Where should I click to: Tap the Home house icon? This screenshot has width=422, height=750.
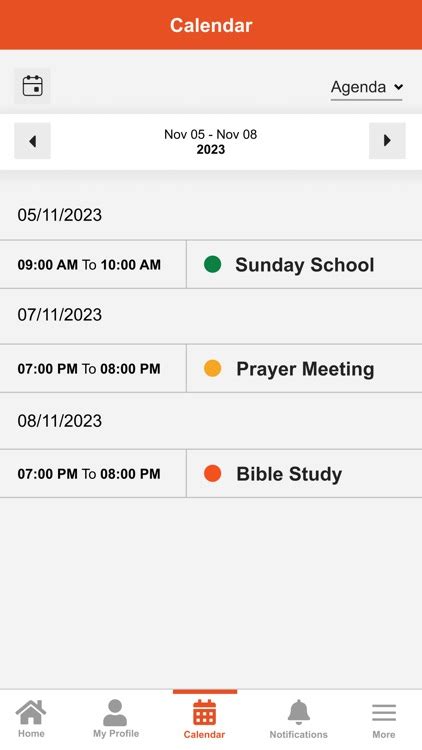[31, 713]
